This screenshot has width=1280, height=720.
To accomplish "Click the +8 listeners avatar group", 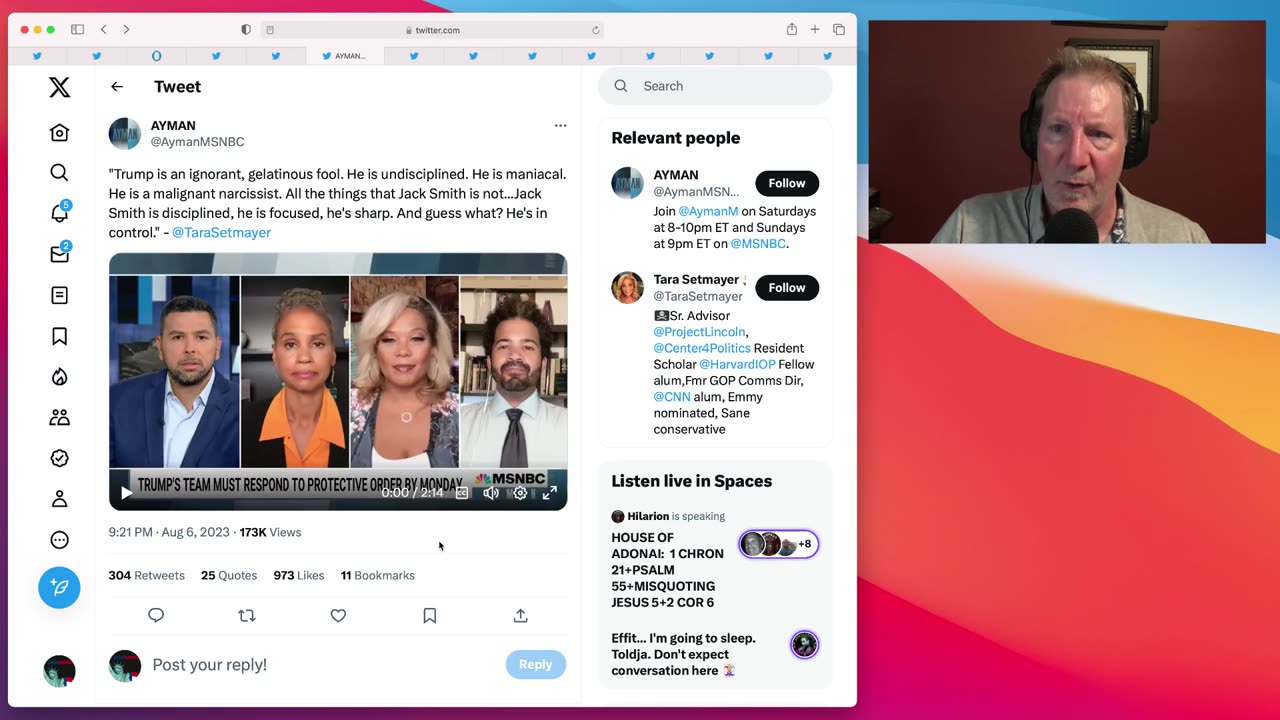I will click(779, 544).
